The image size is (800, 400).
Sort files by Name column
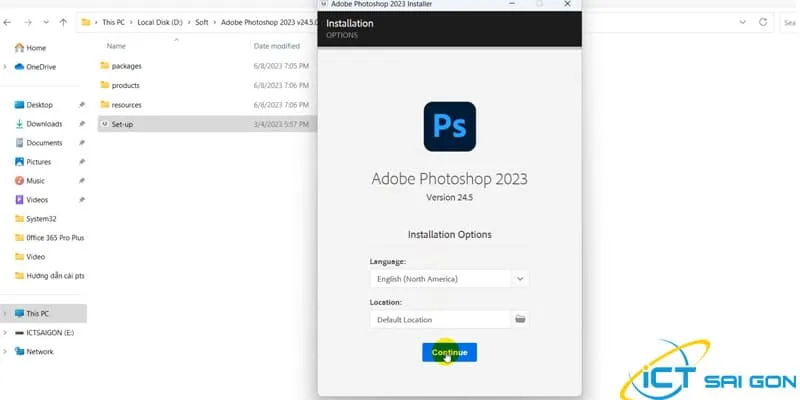coord(116,46)
